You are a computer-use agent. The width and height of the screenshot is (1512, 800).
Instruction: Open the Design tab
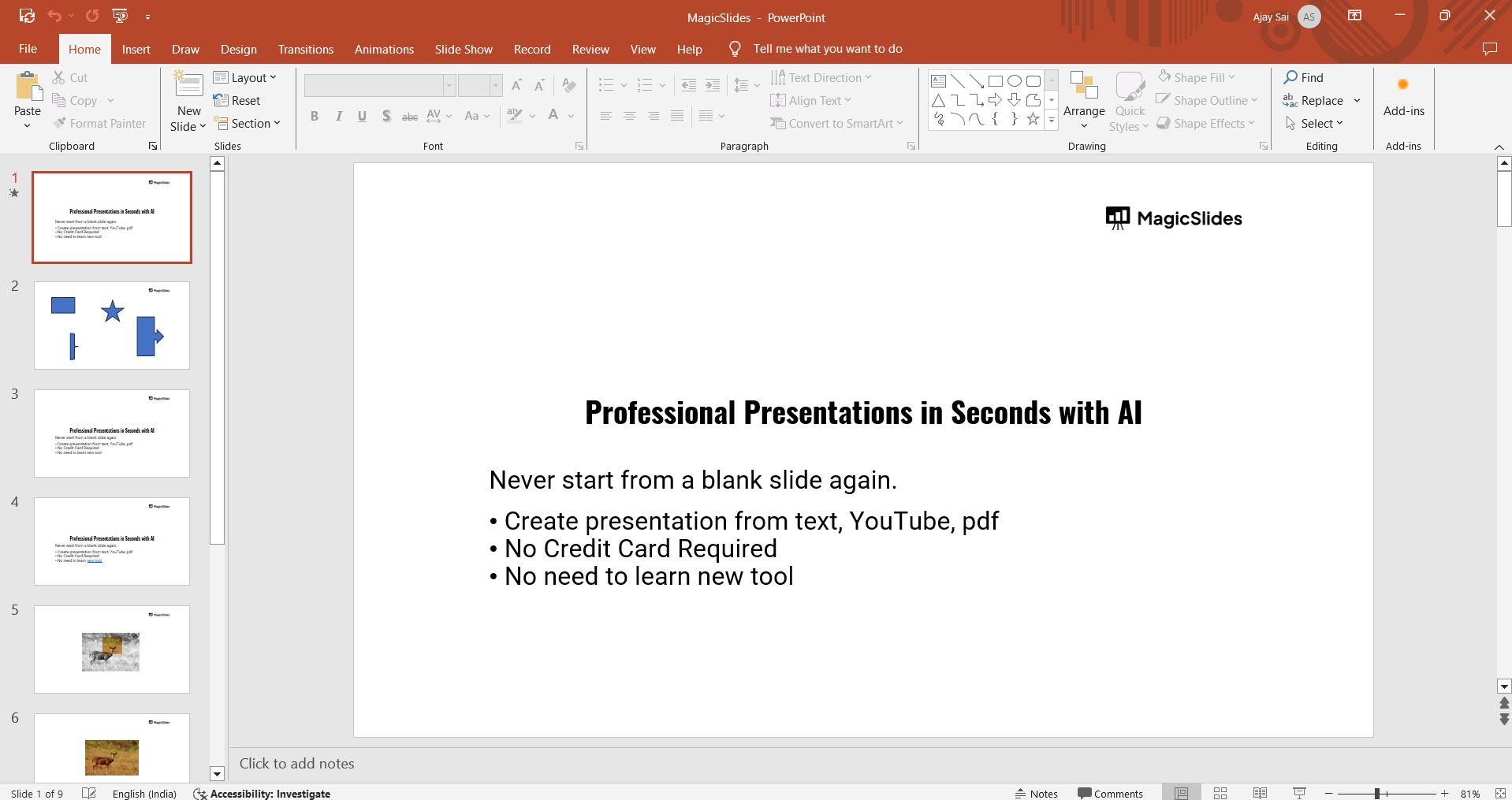point(238,49)
